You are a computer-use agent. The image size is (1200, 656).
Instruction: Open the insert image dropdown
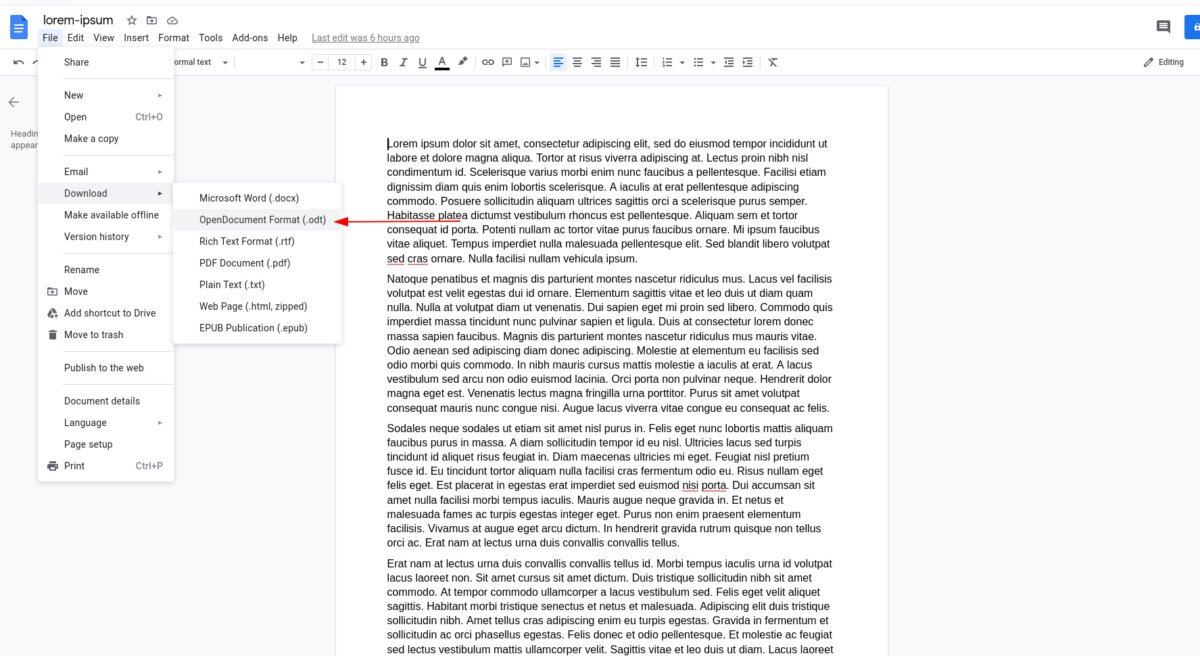530,62
